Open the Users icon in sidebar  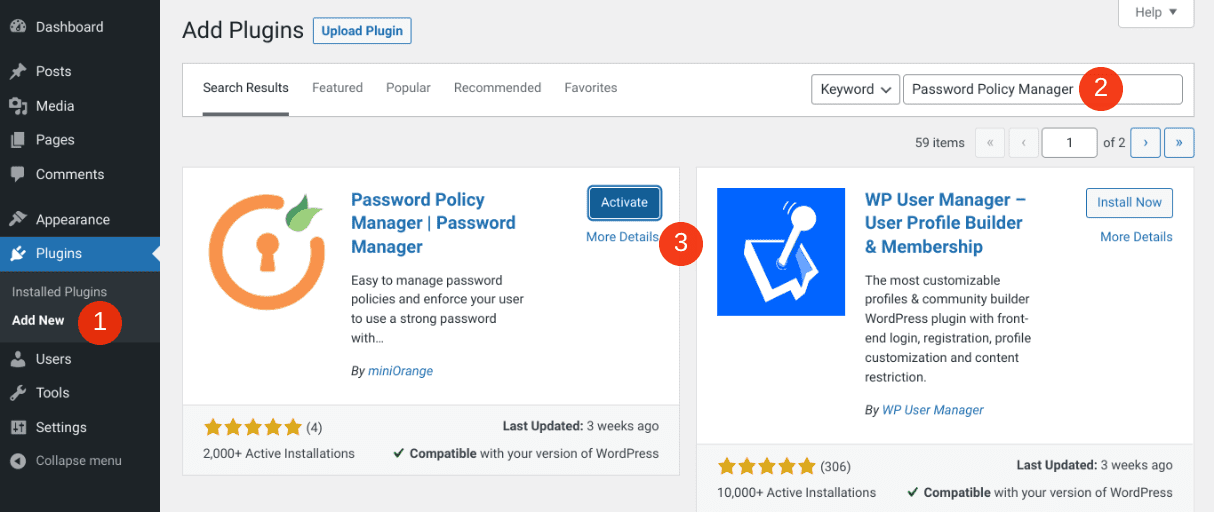(18, 359)
